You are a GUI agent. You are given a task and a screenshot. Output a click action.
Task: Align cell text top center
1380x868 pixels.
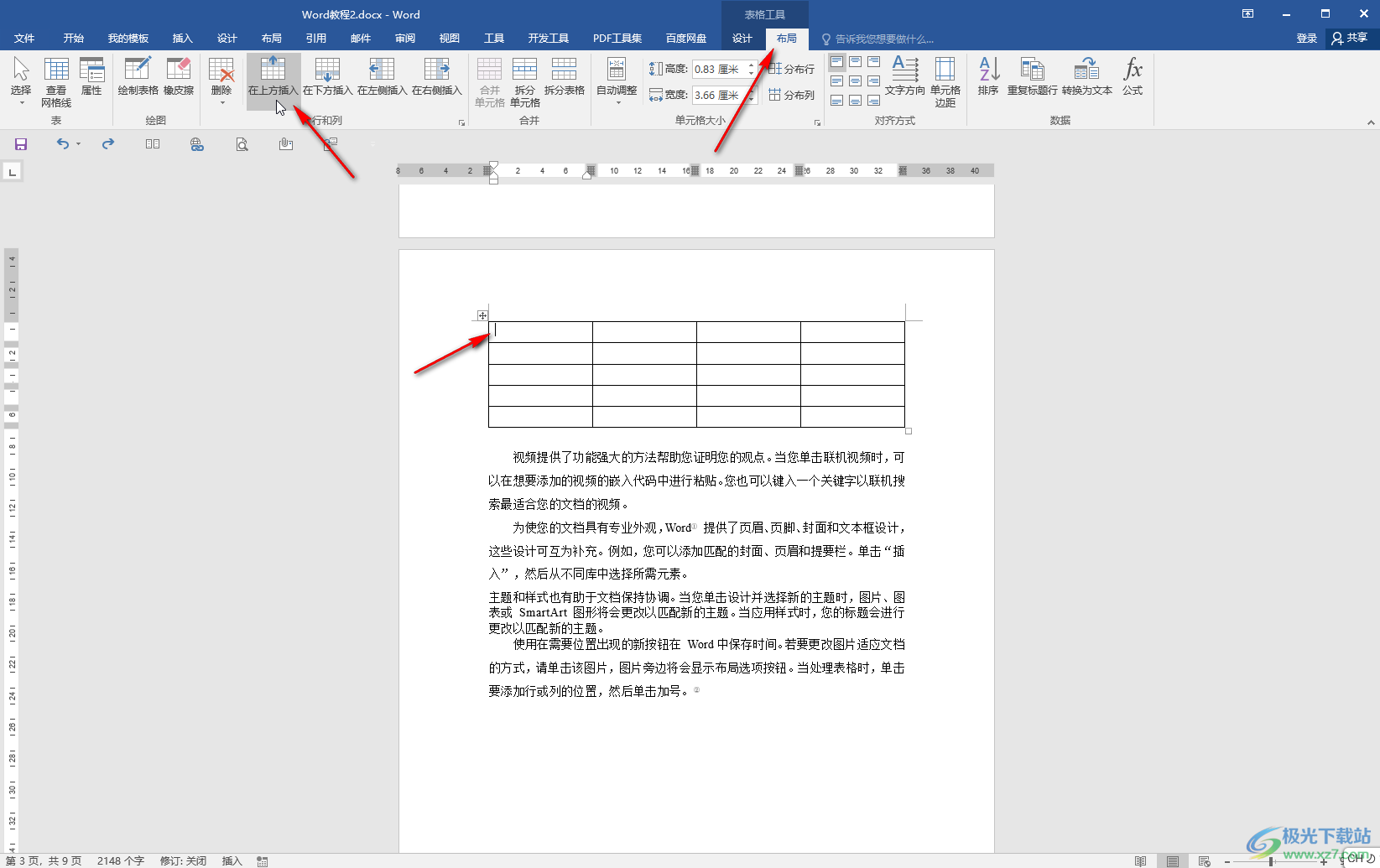[855, 62]
